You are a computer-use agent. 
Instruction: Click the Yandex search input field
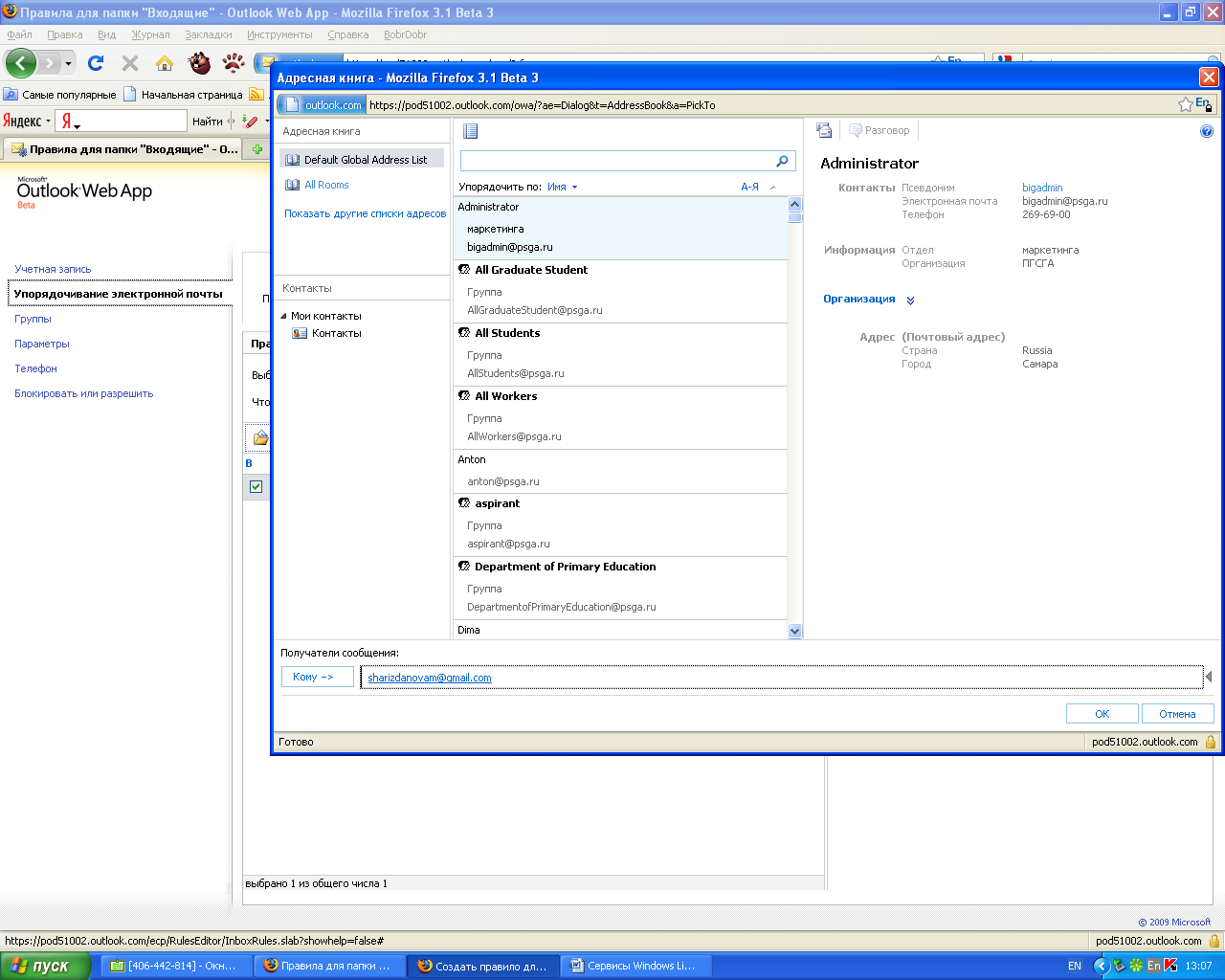tap(130, 121)
